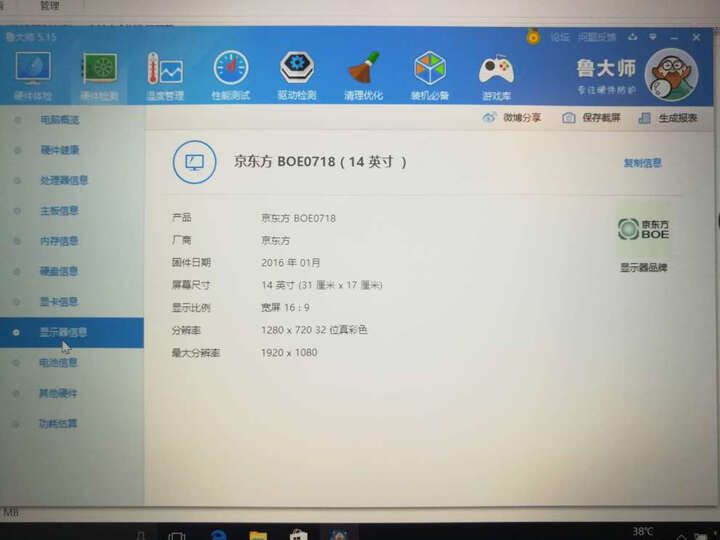Open File Explorer from the taskbar

(258, 535)
